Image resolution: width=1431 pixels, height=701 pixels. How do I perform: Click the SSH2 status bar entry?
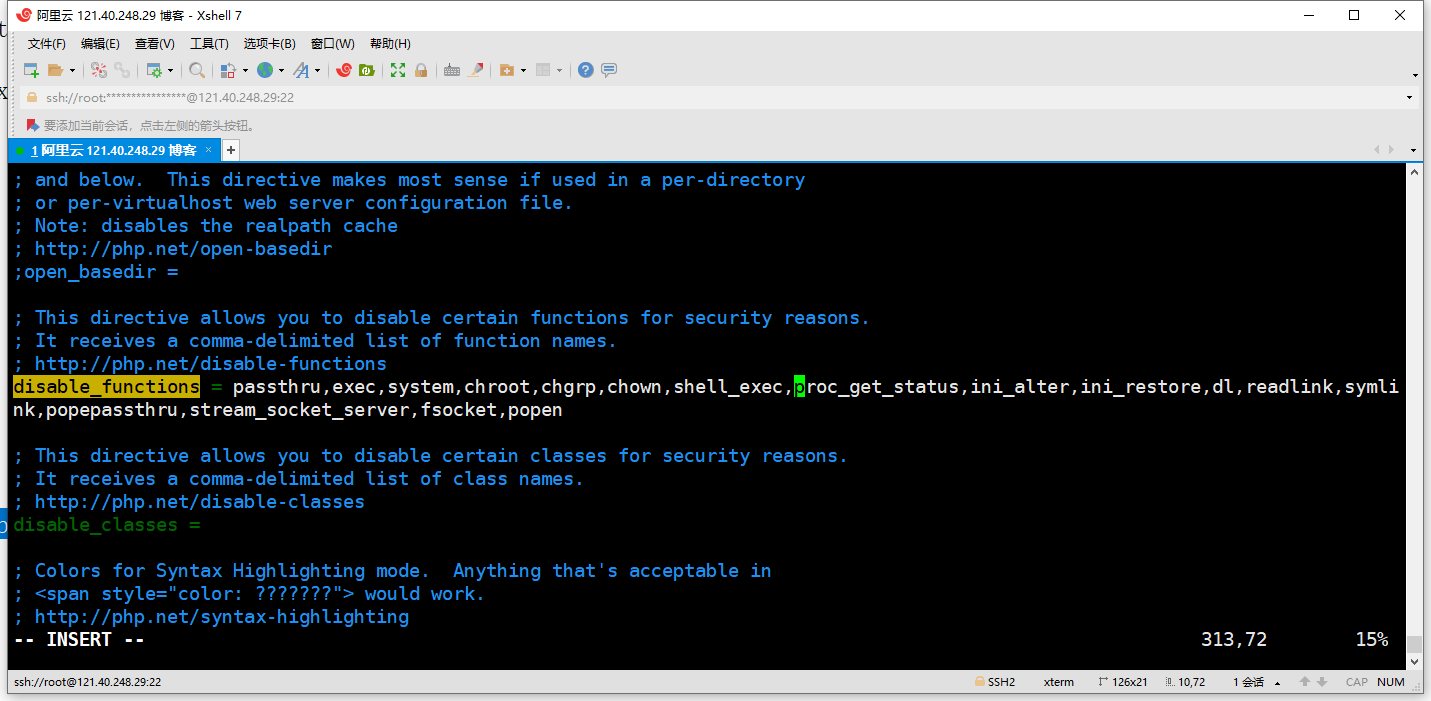pos(995,682)
